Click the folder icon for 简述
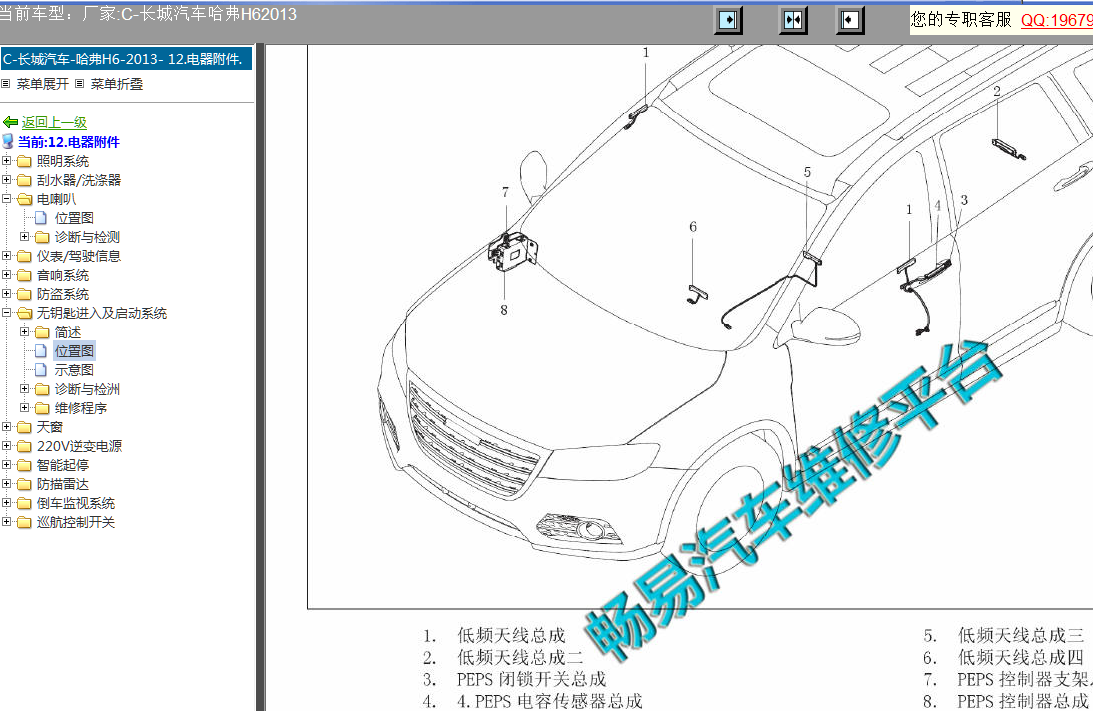This screenshot has height=711, width=1093. (x=43, y=332)
